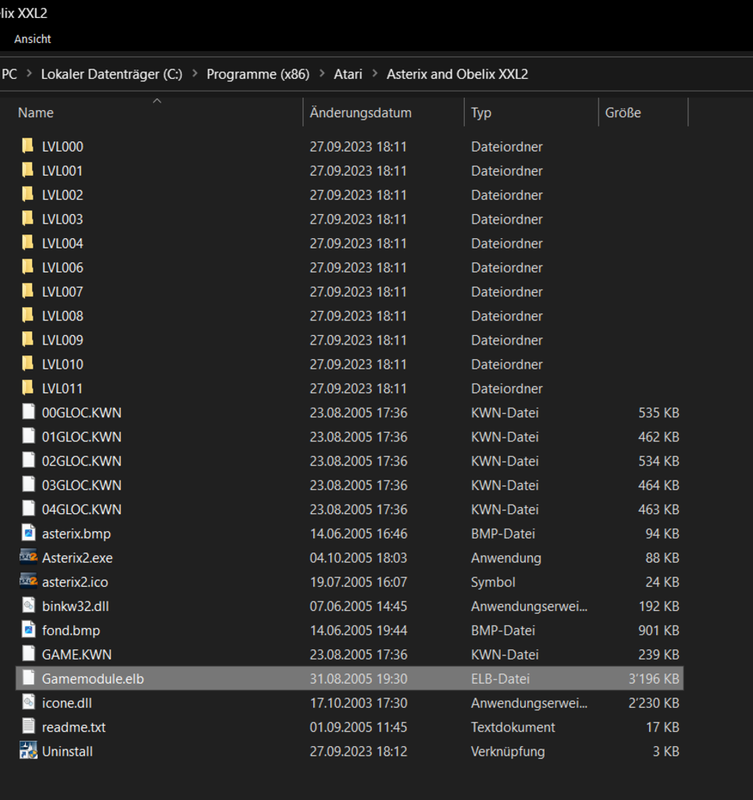Click the 03GLOC.KWN file icon
753x800 pixels.
[29, 485]
